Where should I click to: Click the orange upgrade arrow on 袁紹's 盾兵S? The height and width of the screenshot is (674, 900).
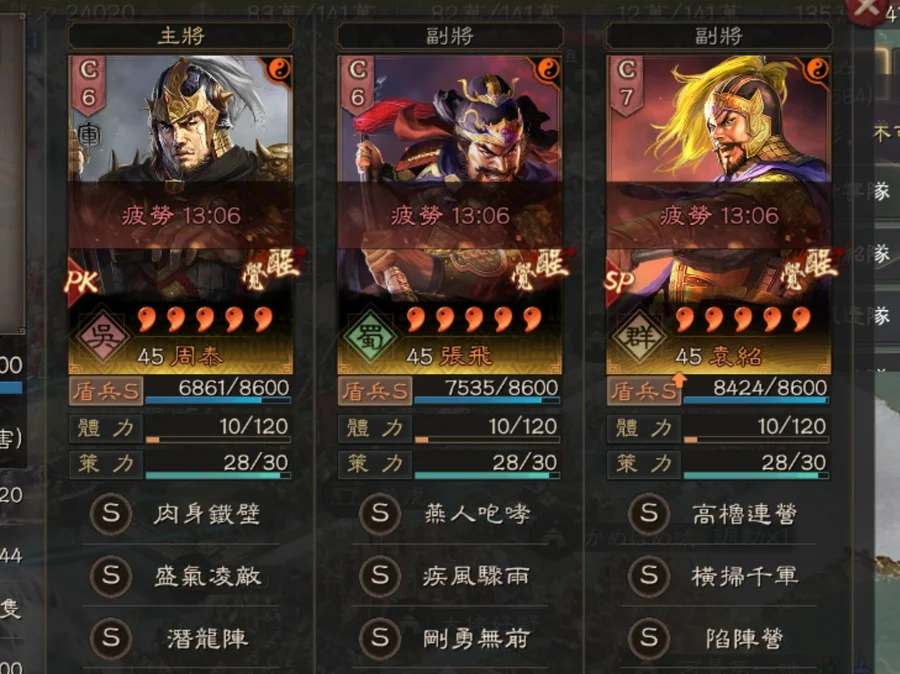[x=679, y=380]
